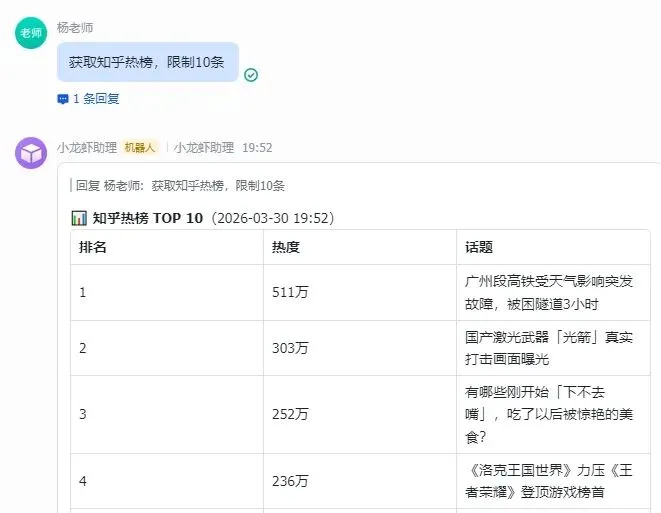The image size is (661, 513).
Task: Click the blue chat bubble reply icon
Action: (x=63, y=99)
